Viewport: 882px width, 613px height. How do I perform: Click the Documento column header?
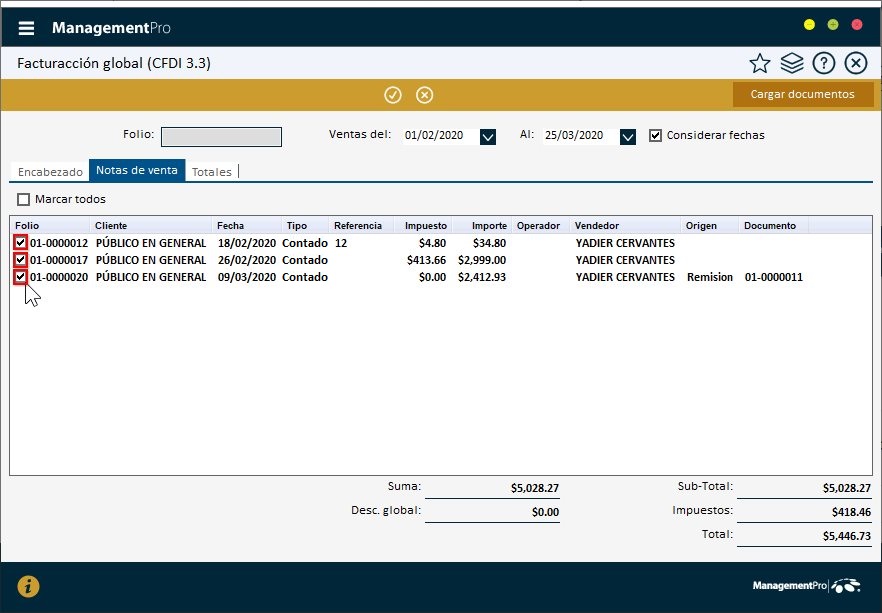coord(773,226)
